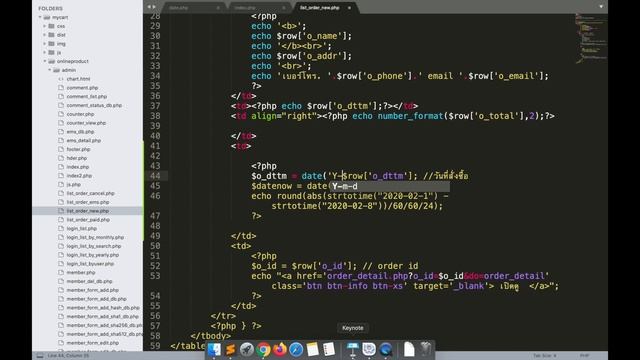
Task: Go to previous tab with left arrow
Action: [149, 7]
